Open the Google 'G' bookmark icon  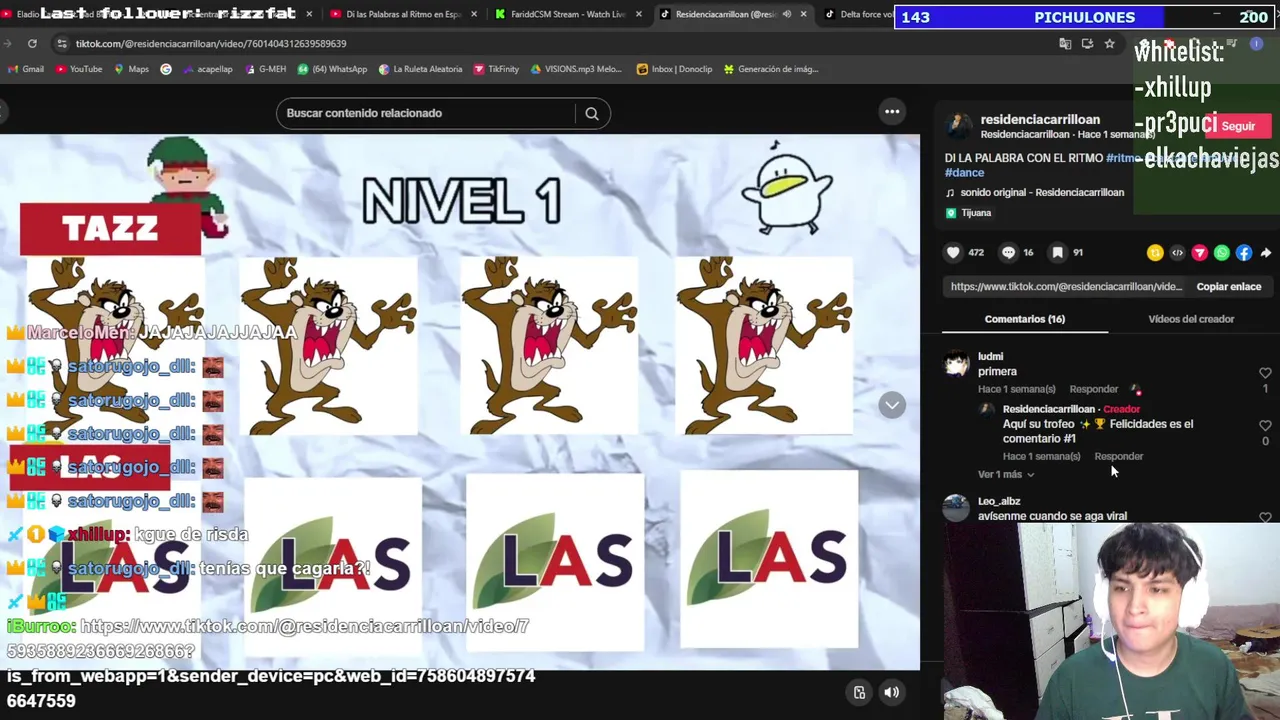pyautogui.click(x=166, y=69)
